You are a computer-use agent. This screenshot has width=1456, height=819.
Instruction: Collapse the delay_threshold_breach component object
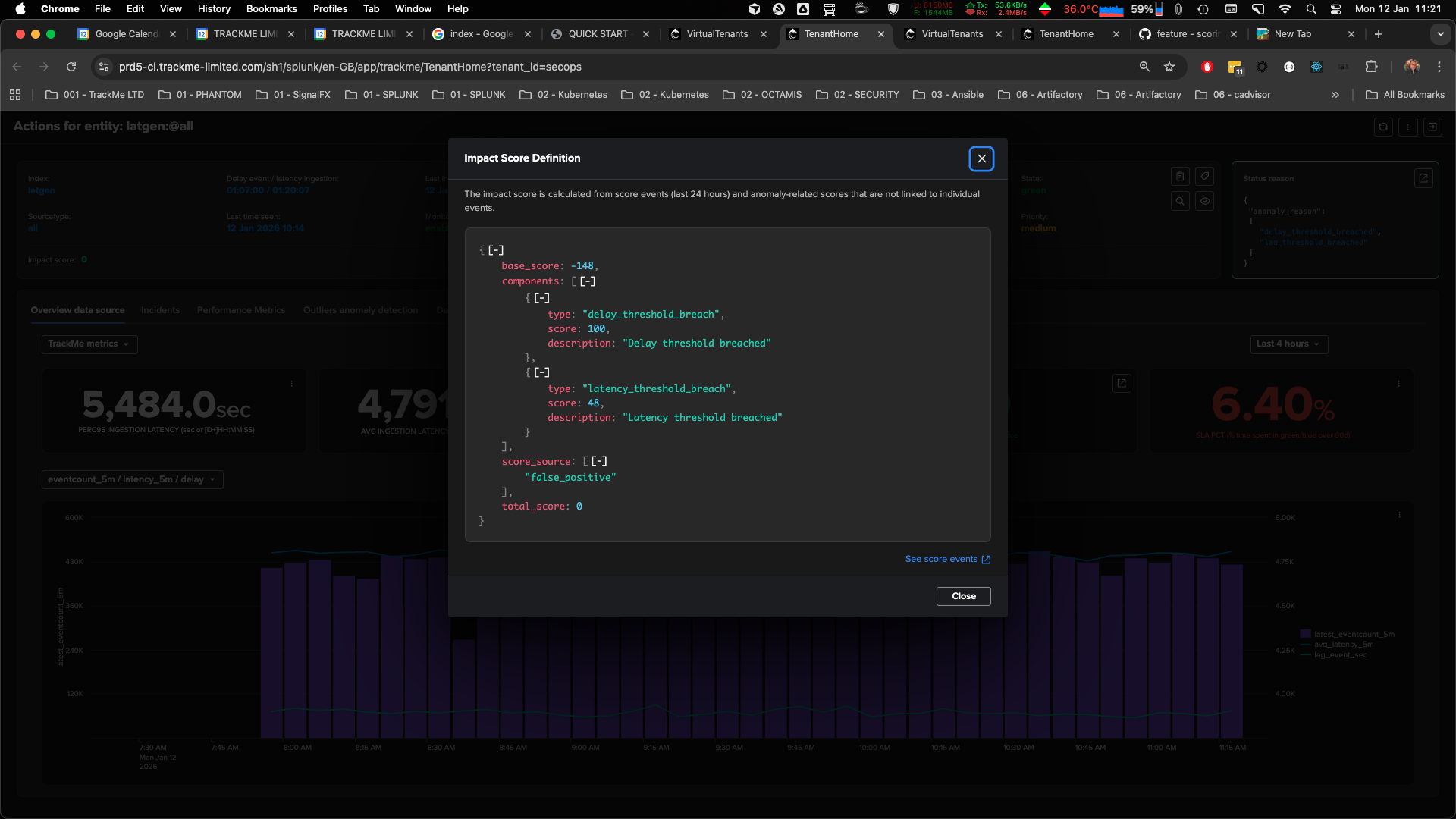[541, 298]
